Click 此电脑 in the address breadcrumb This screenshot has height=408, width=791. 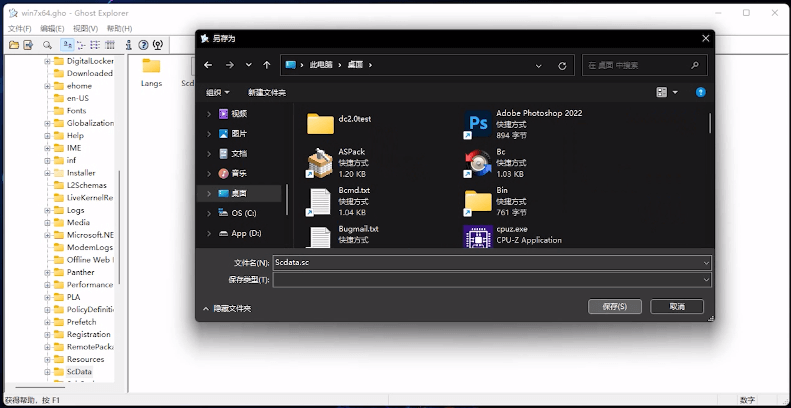[321, 65]
